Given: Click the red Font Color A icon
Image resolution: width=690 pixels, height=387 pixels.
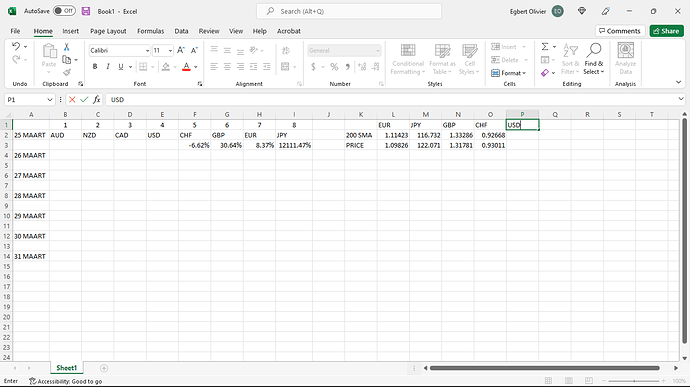Looking at the screenshot, I should coord(187,66).
